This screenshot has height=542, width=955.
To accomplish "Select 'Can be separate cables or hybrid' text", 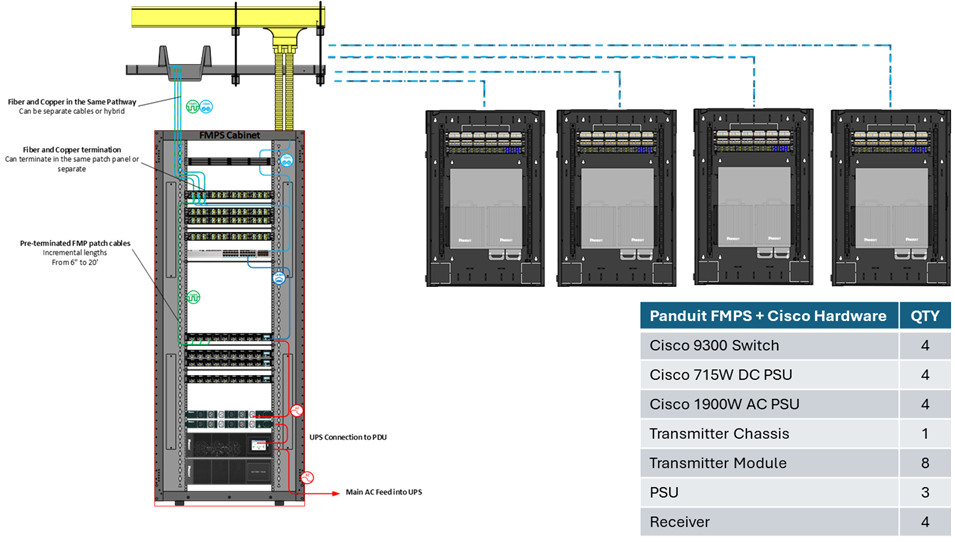I will 72,111.
